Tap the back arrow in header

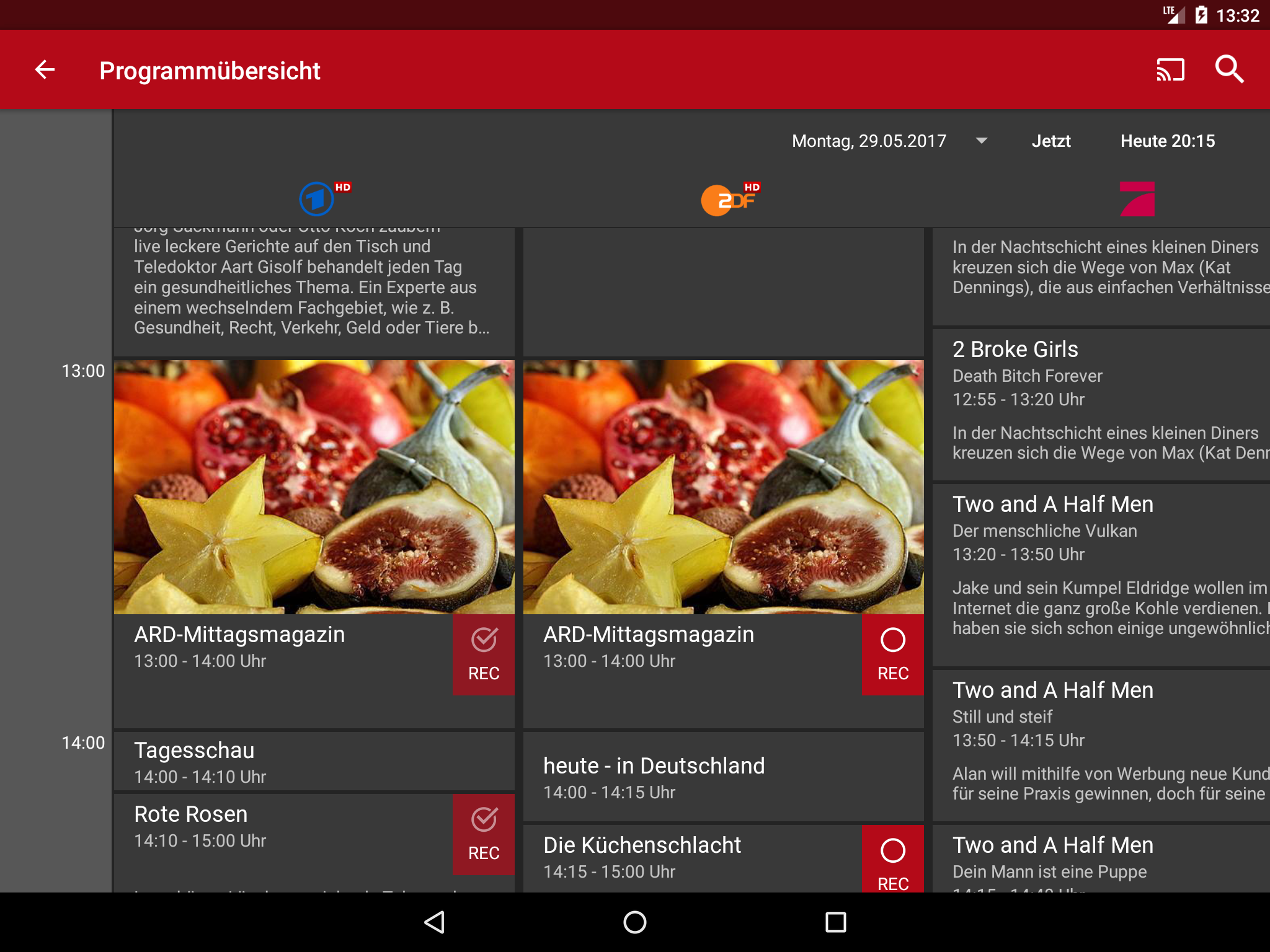45,69
